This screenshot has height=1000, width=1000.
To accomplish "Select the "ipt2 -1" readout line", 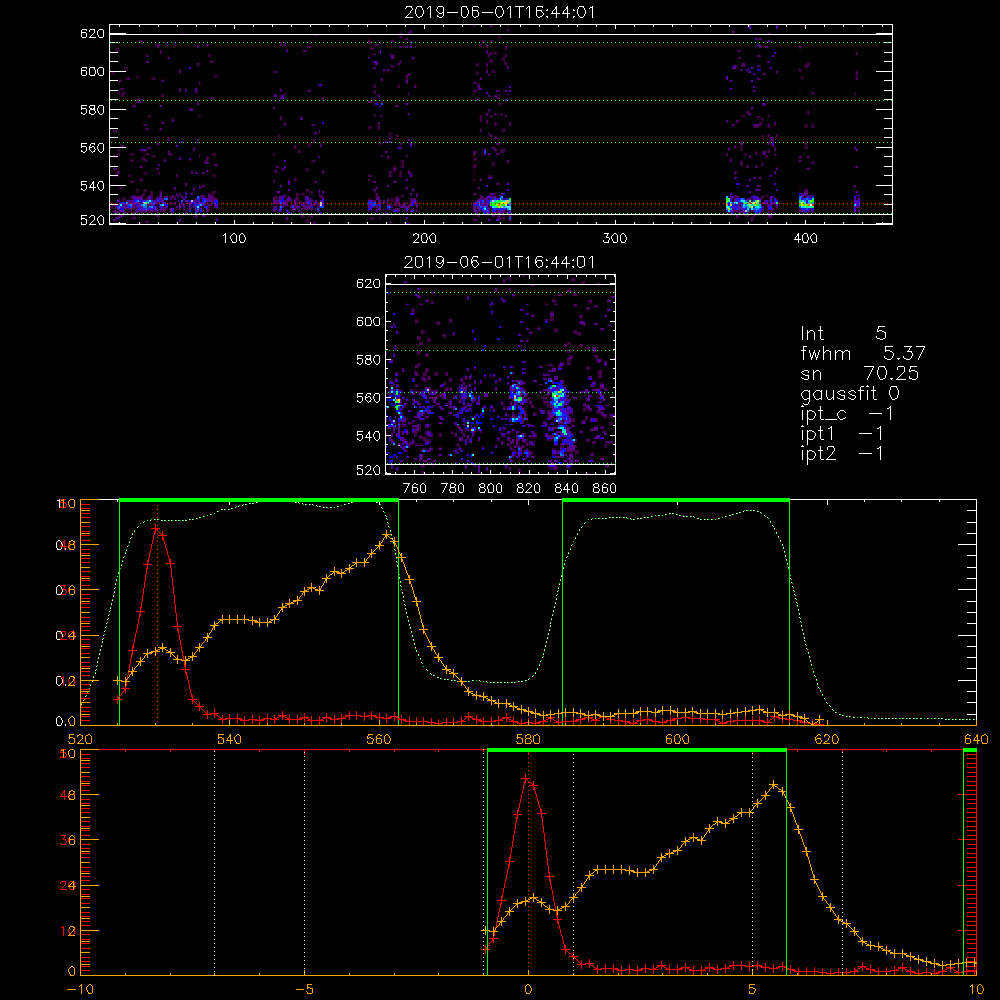I will point(842,453).
